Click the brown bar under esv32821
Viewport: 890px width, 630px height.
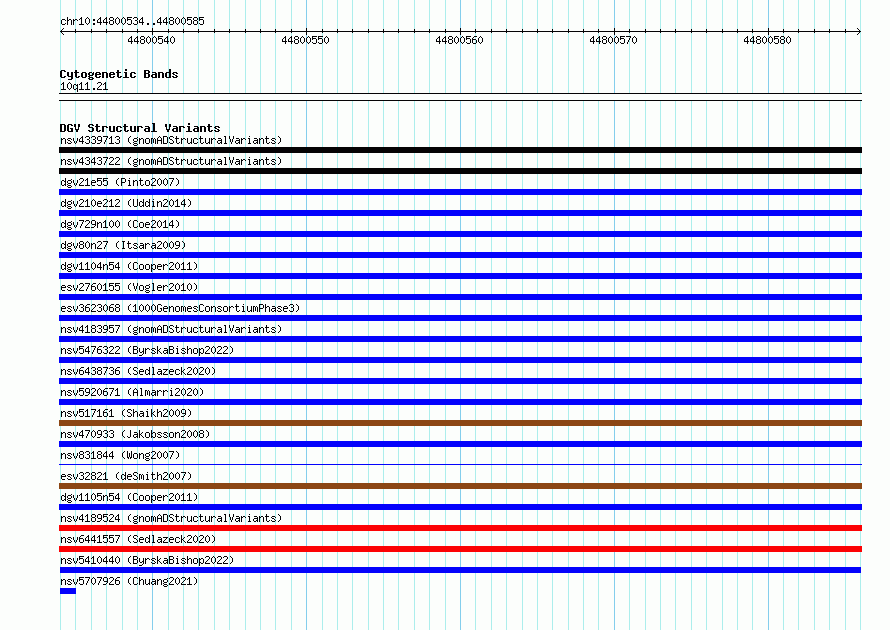point(460,486)
